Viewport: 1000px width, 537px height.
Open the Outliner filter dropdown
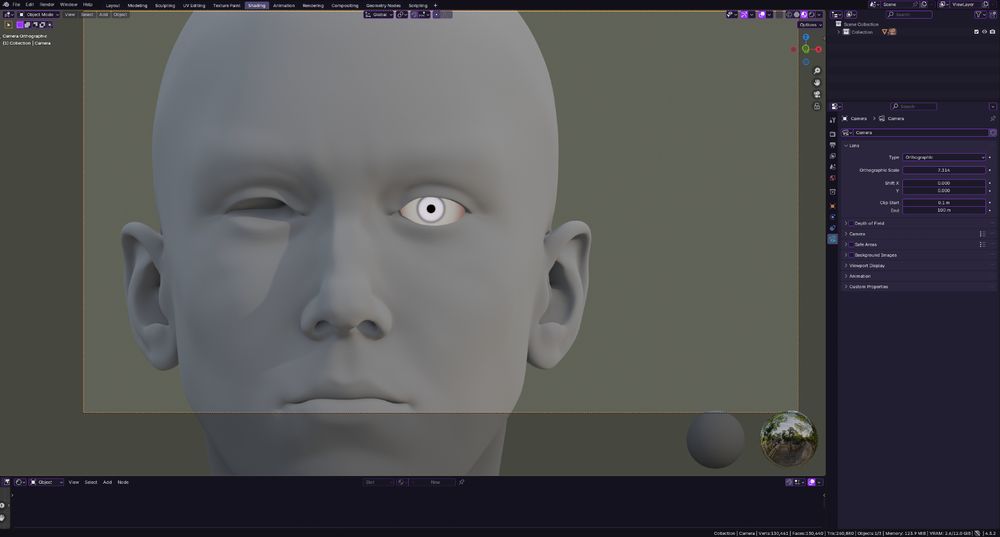980,15
